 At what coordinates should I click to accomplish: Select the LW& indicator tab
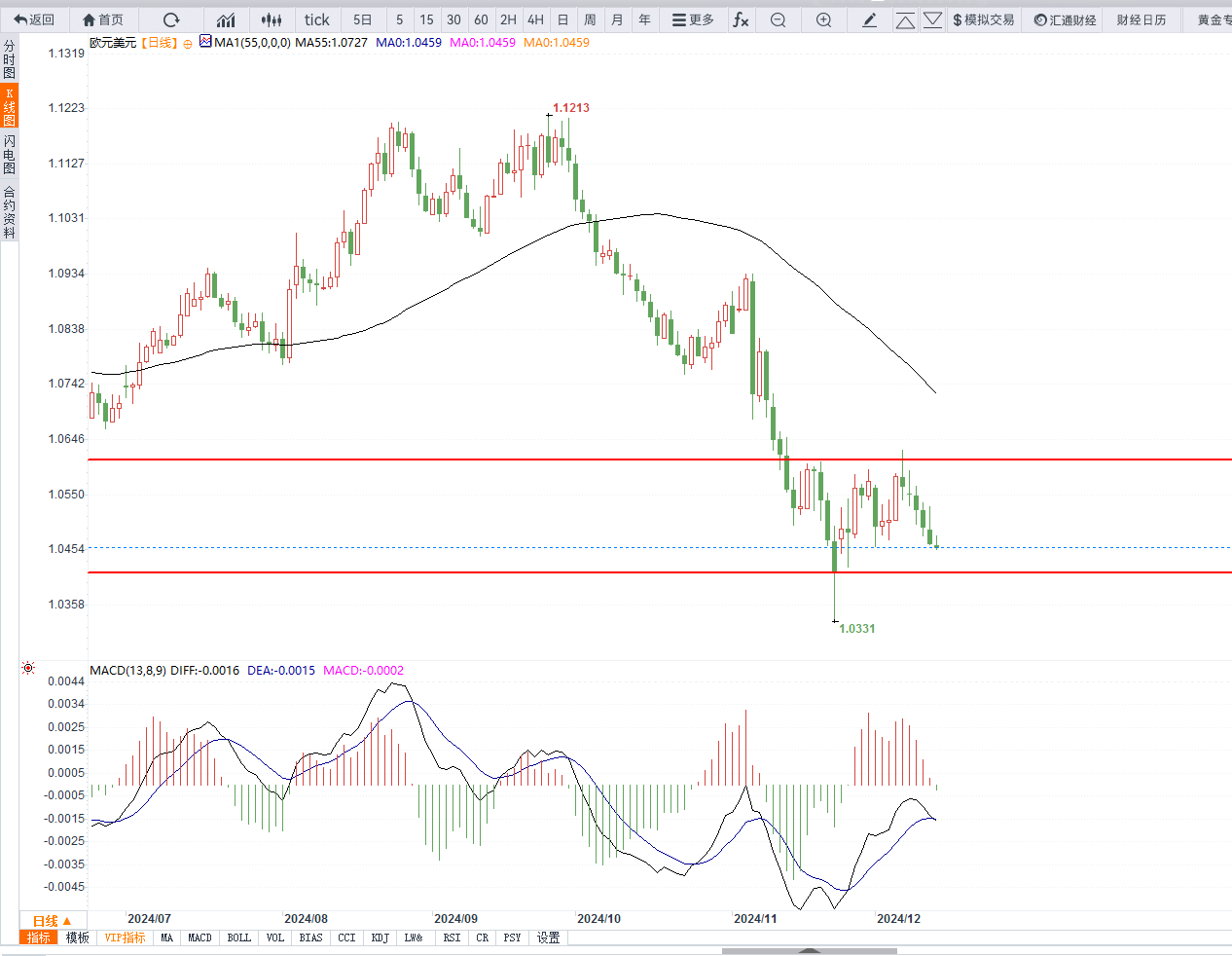click(x=415, y=938)
